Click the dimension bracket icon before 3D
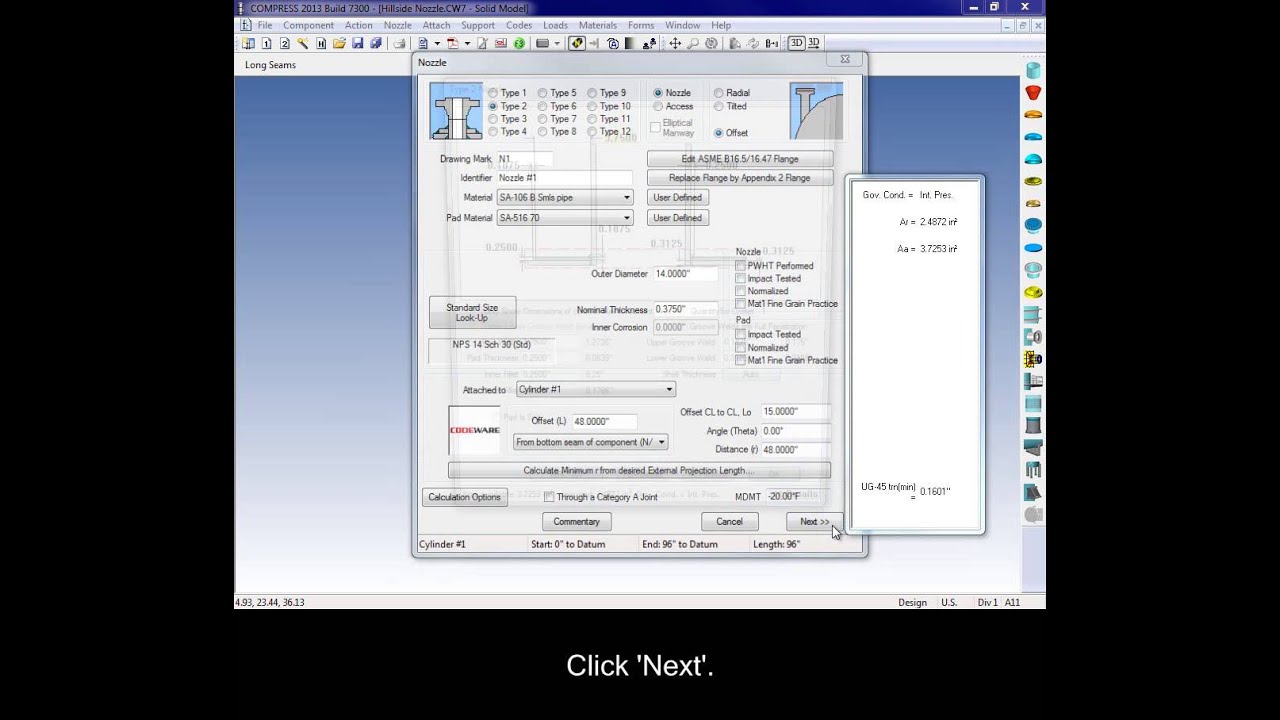This screenshot has width=1280, height=720. (x=772, y=43)
